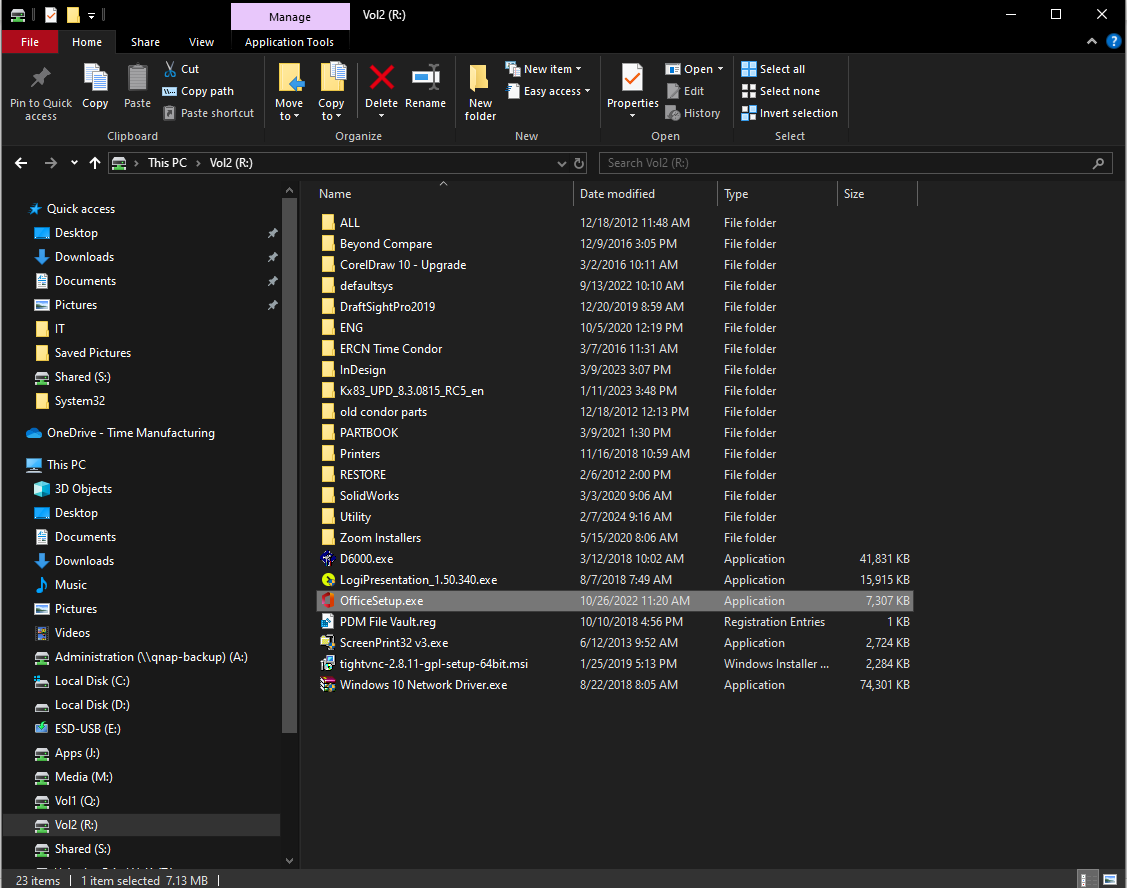This screenshot has width=1127, height=888.
Task: Collapse the ribbon with chevron
Action: click(1092, 42)
